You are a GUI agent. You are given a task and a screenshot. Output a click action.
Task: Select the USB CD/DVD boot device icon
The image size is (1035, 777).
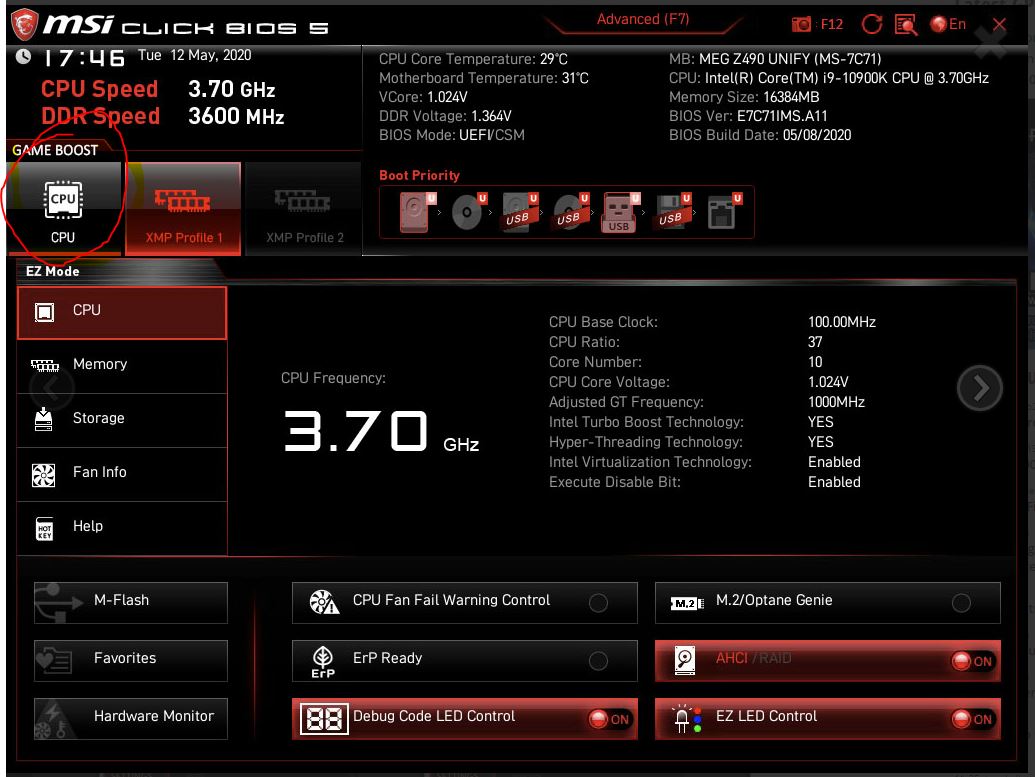click(570, 212)
